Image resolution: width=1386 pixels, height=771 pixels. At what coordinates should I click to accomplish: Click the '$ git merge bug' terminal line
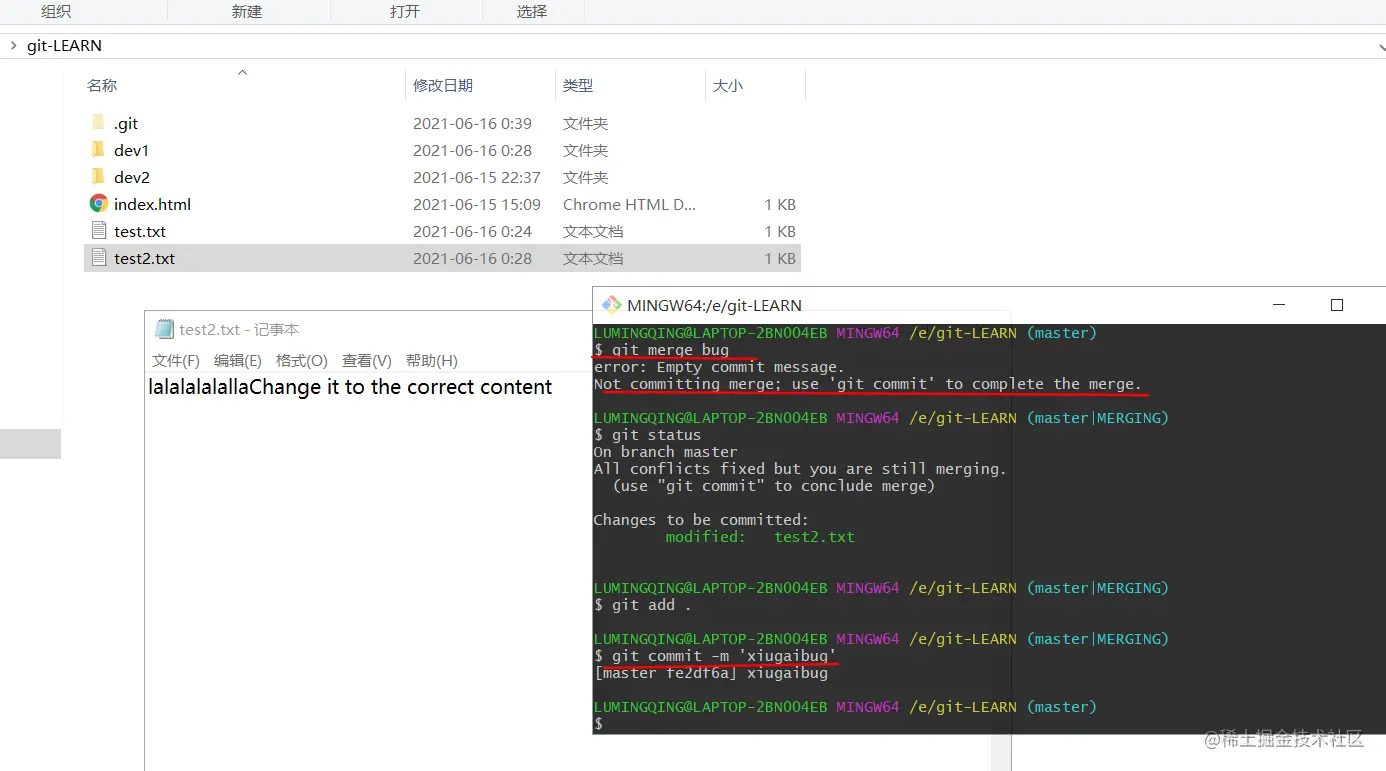pos(661,350)
